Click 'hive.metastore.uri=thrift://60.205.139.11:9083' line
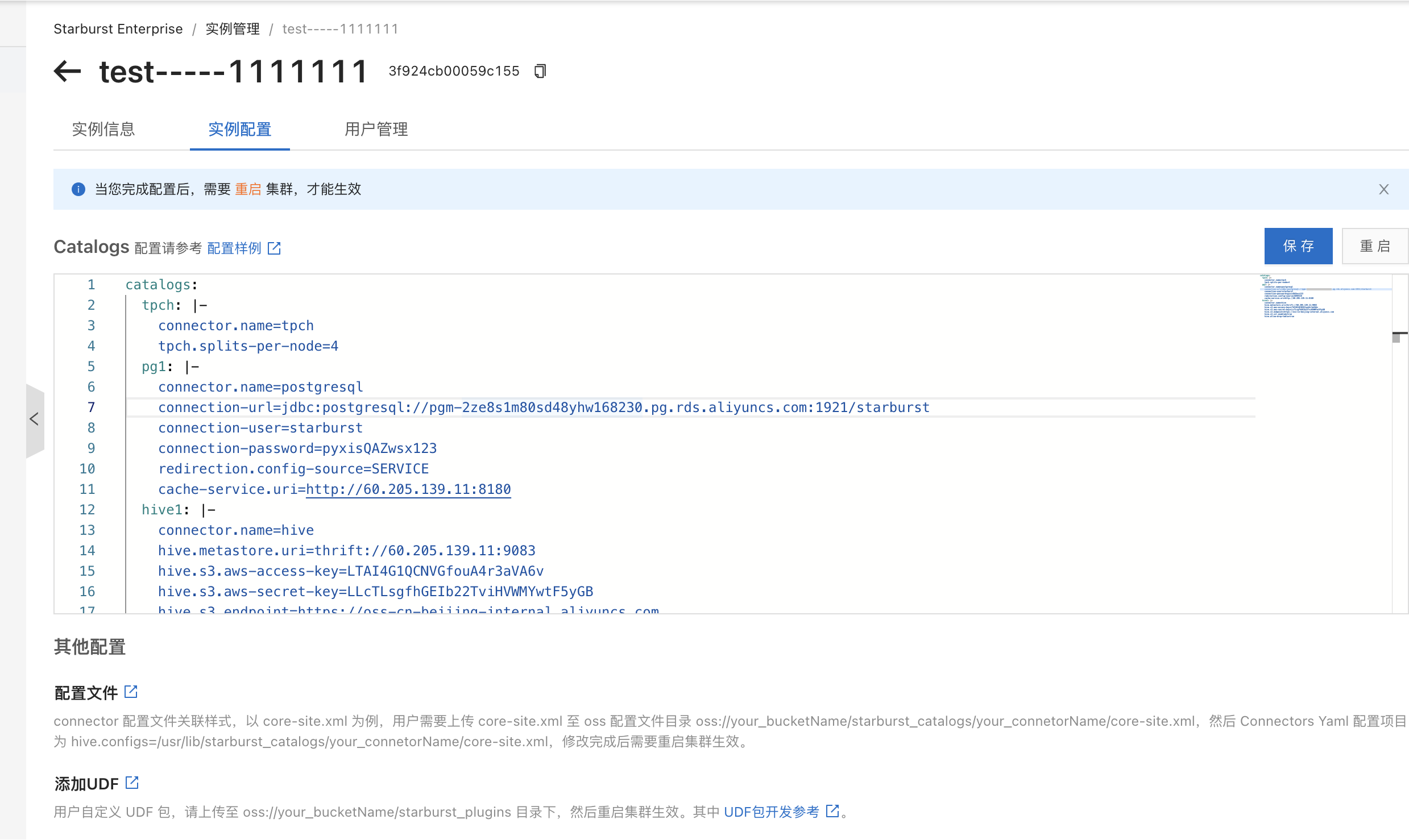The height and width of the screenshot is (840, 1409). click(347, 551)
